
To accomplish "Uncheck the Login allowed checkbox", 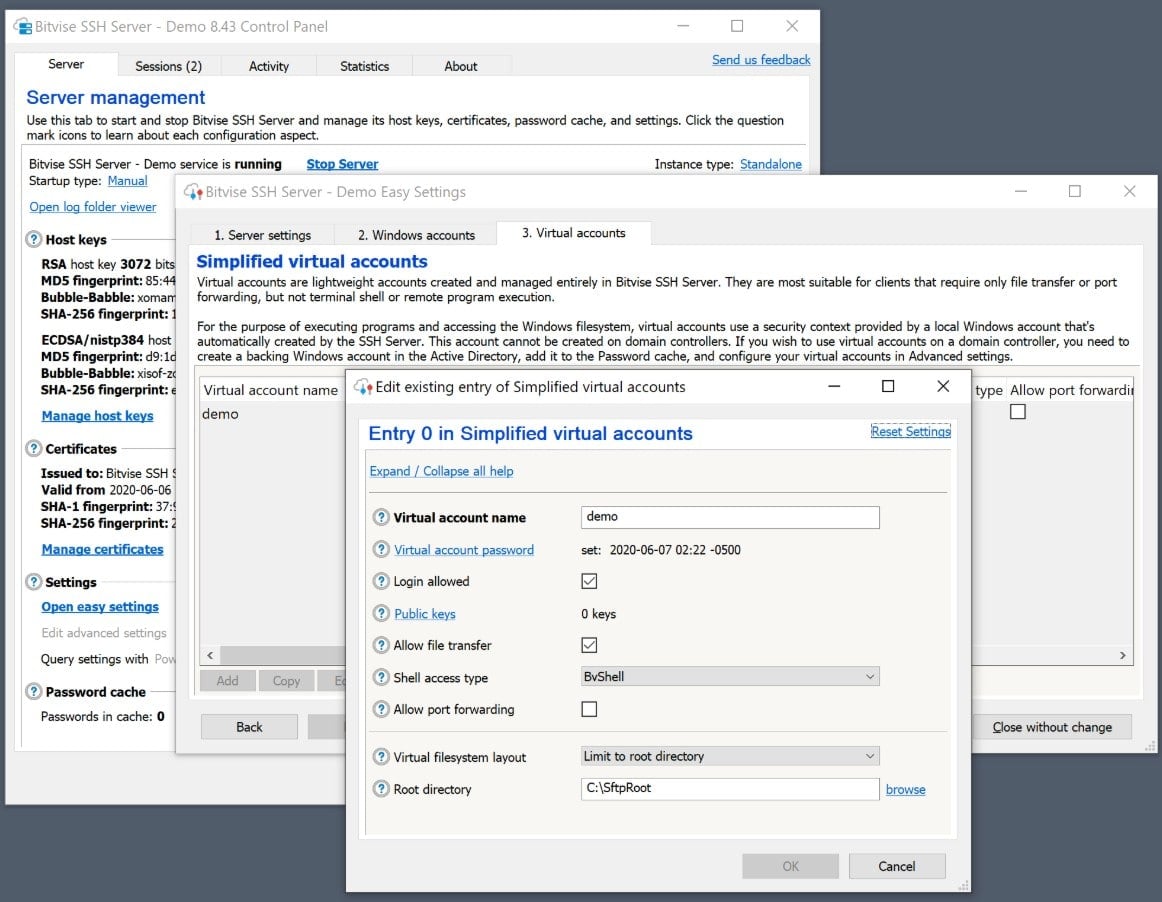I will 589,581.
